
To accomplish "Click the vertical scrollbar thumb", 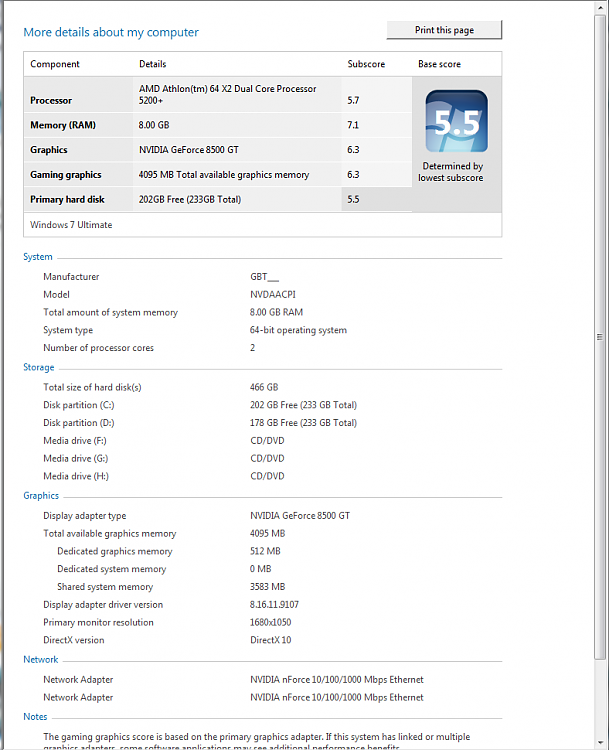I will tap(600, 337).
